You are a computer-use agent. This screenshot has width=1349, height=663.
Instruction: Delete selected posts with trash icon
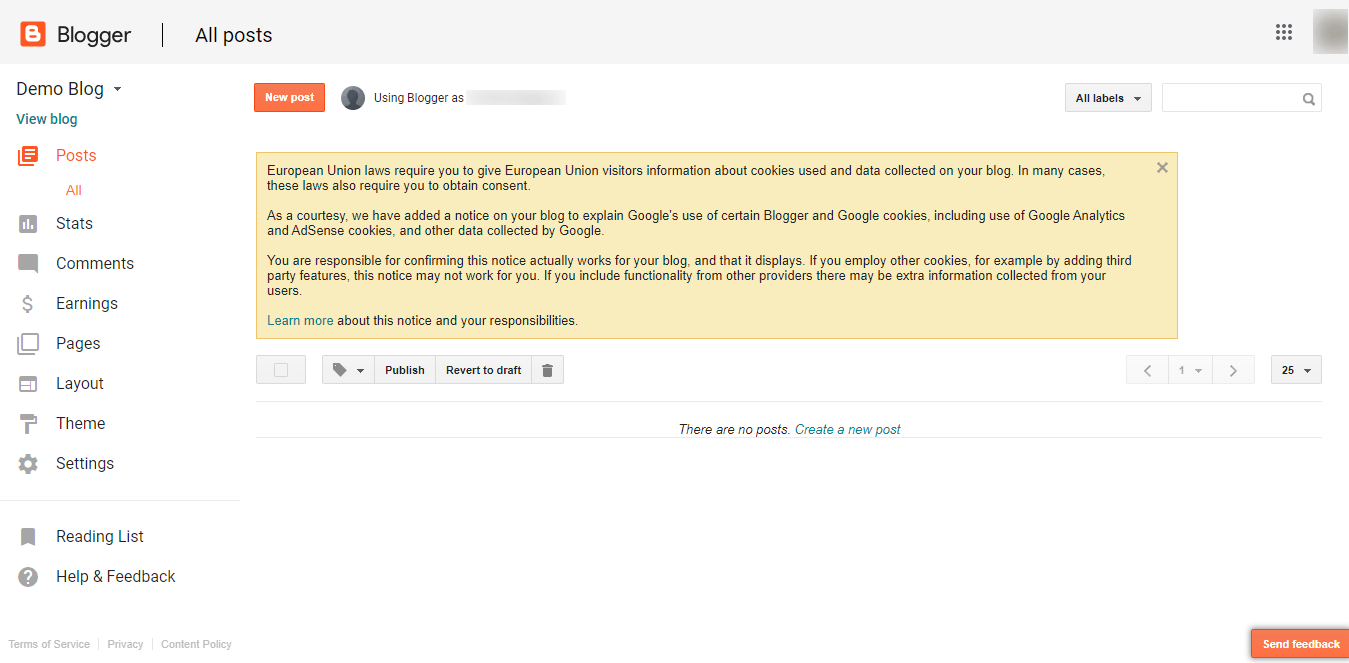click(x=547, y=370)
